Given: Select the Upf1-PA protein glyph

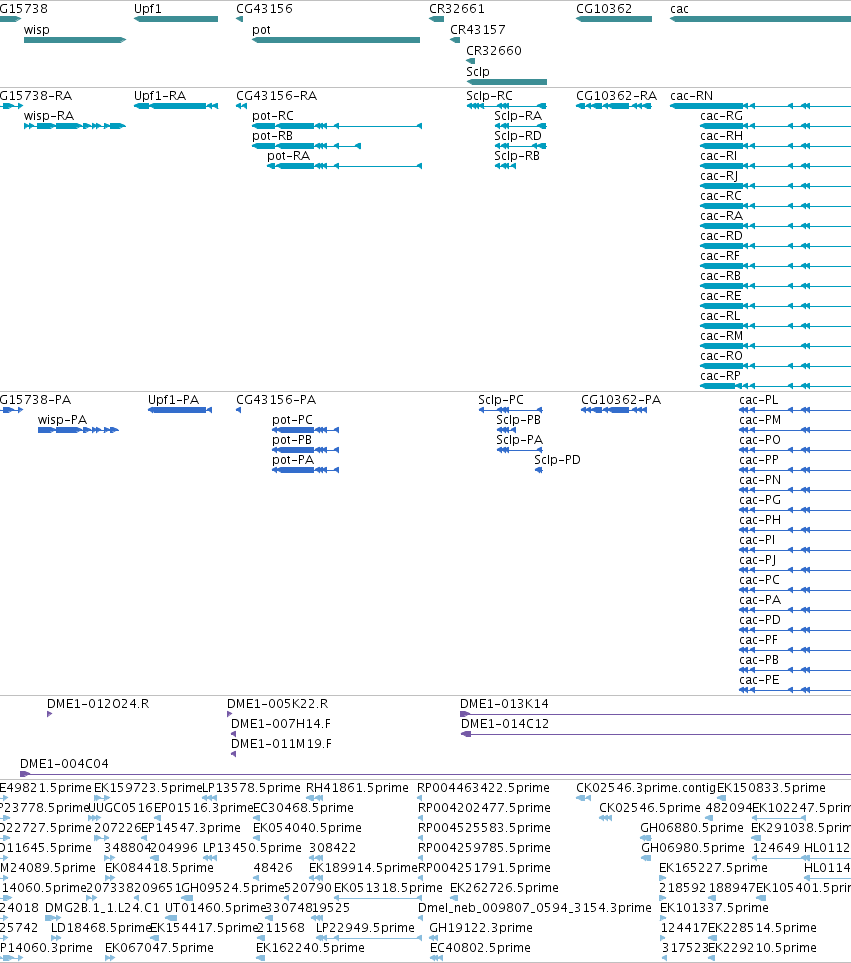Looking at the screenshot, I should [180, 410].
